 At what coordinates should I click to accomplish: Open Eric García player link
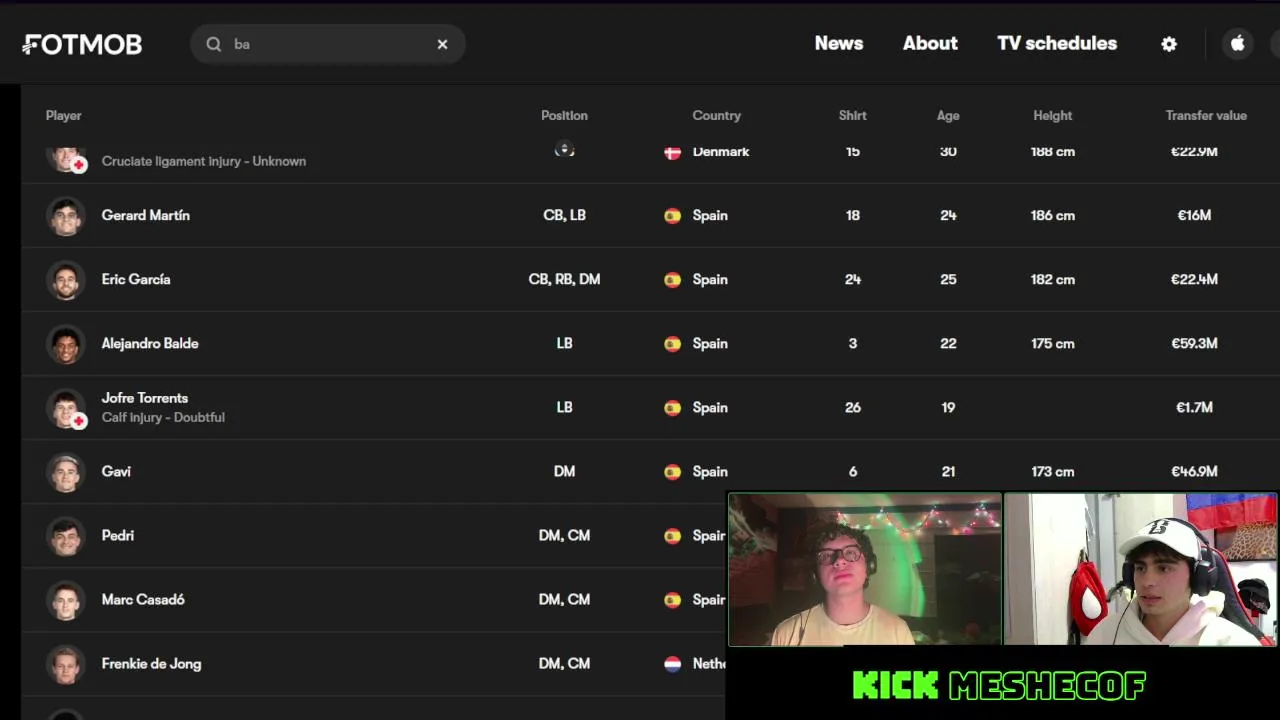136,279
